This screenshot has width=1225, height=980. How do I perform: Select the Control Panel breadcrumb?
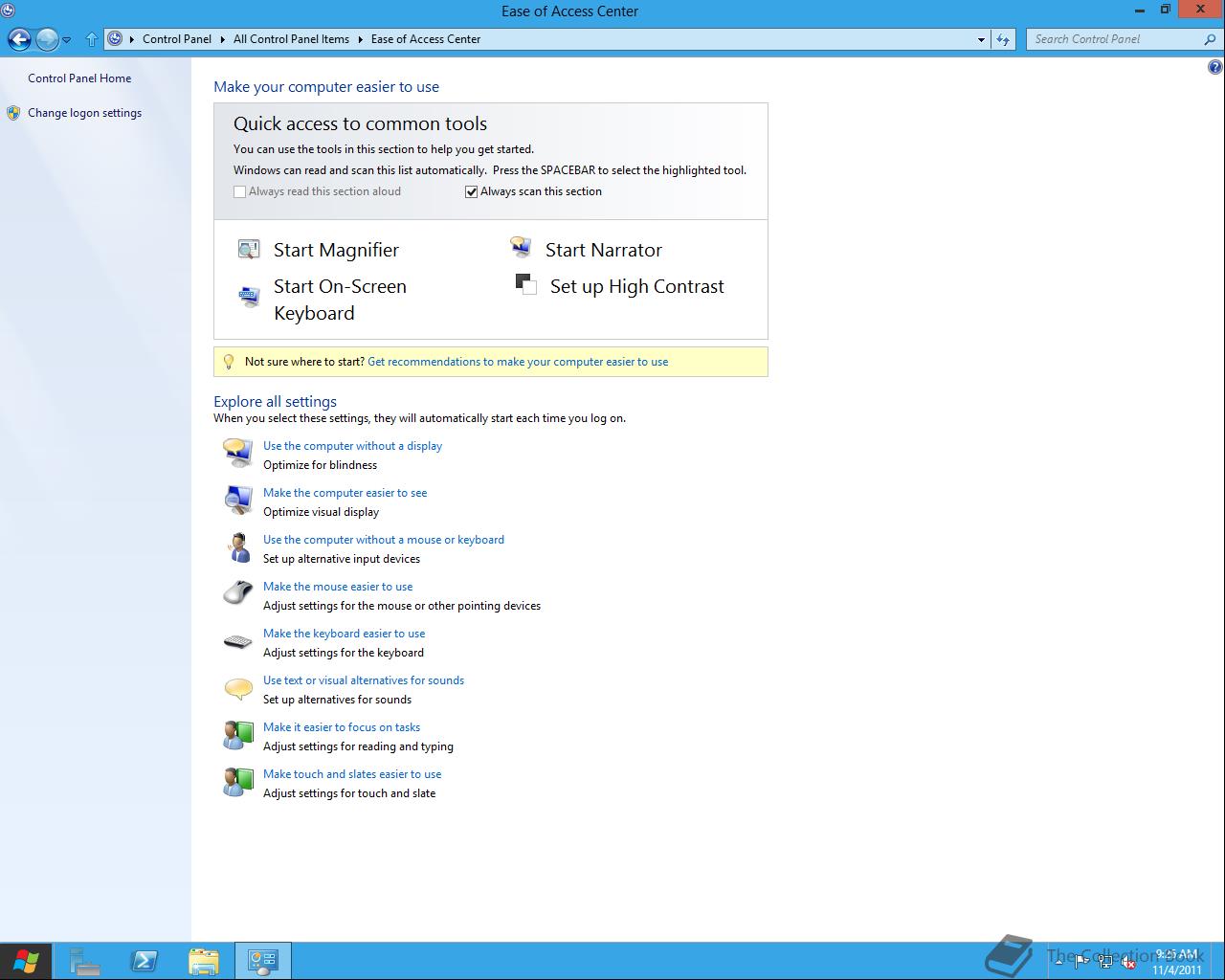tap(177, 39)
